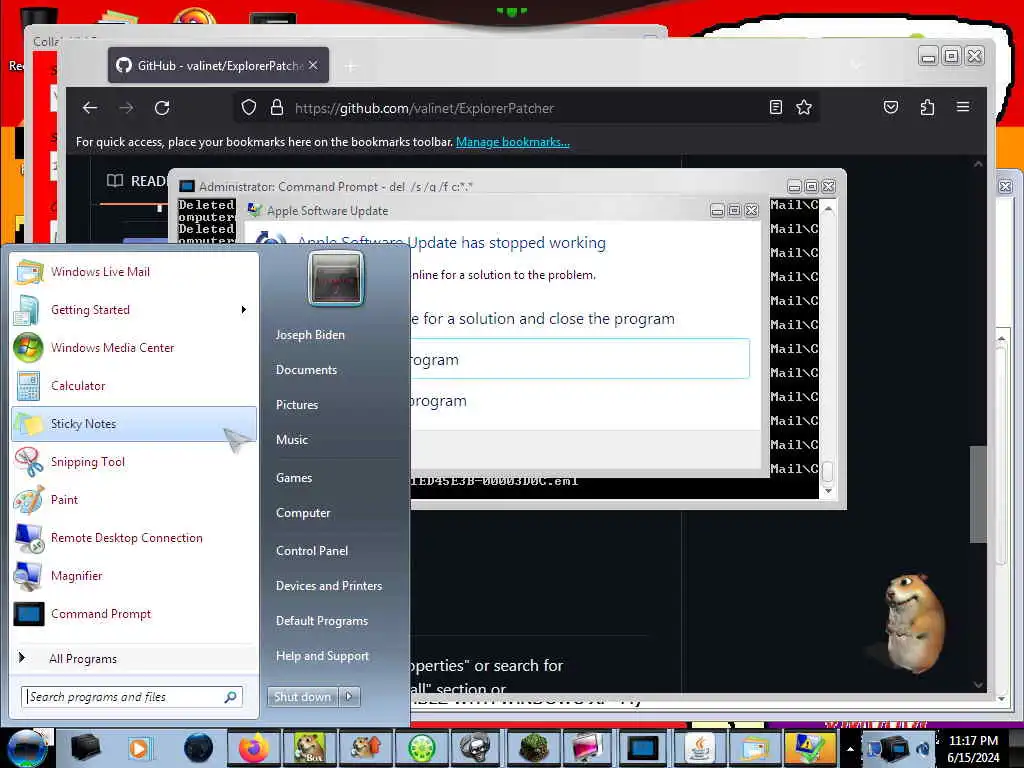Click the Windows Start orb
Image resolution: width=1024 pixels, height=768 pixels.
(x=26, y=748)
